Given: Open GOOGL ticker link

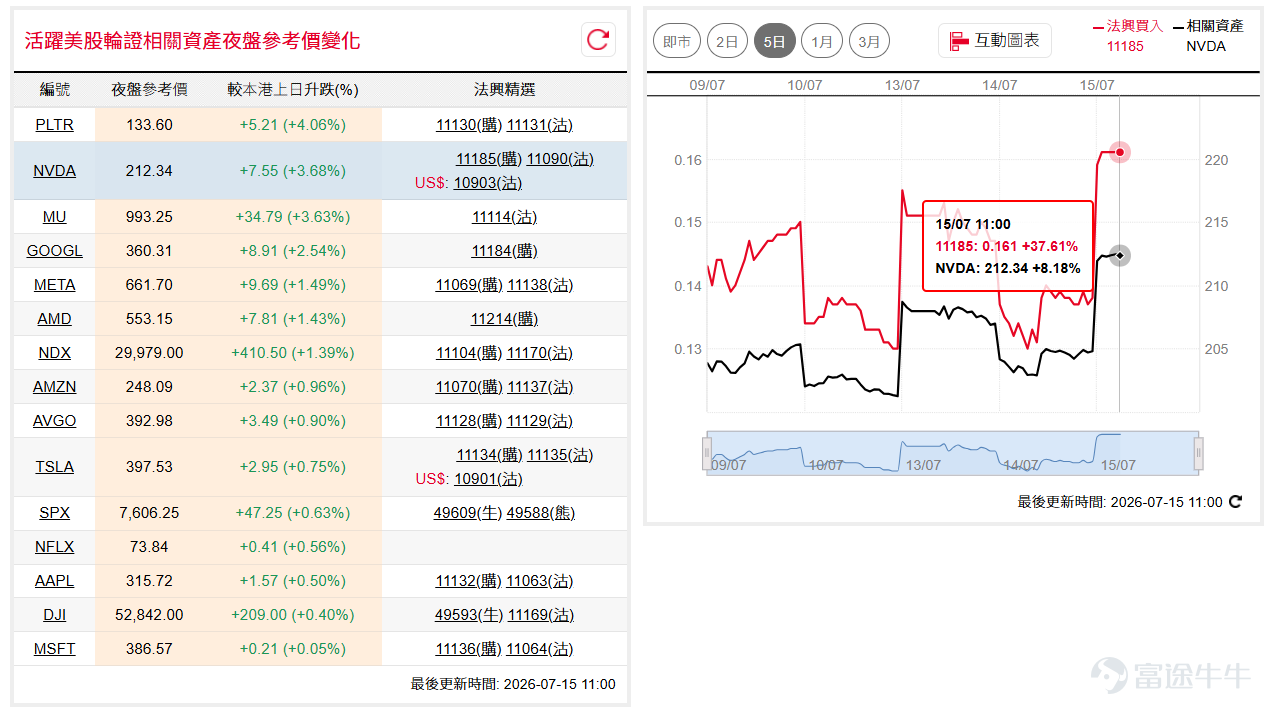Looking at the screenshot, I should [54, 251].
